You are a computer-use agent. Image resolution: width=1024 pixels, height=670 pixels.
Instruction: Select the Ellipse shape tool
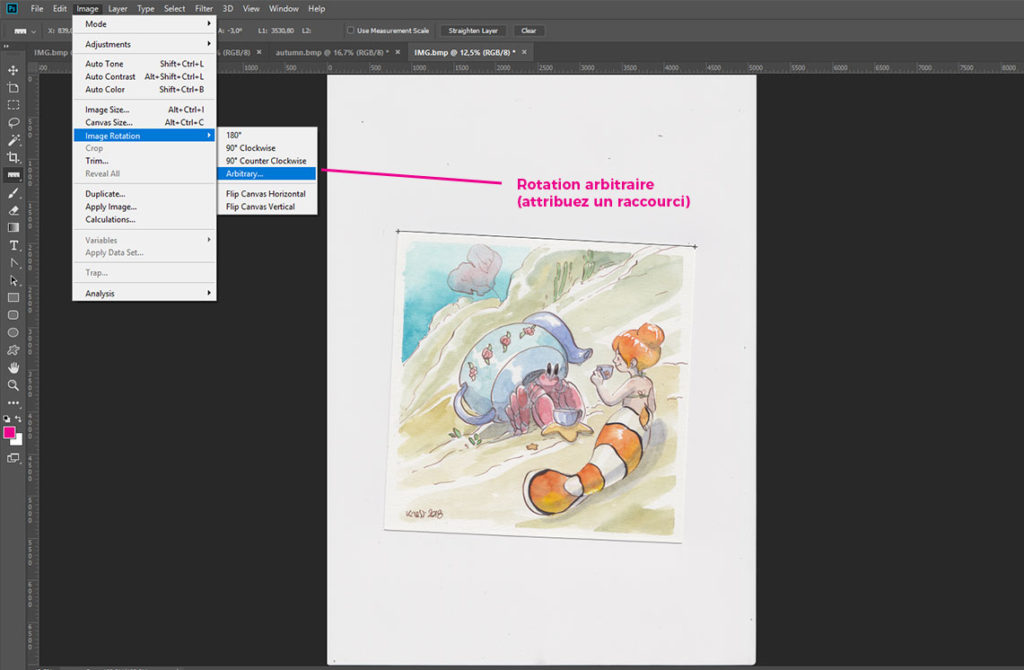(13, 332)
